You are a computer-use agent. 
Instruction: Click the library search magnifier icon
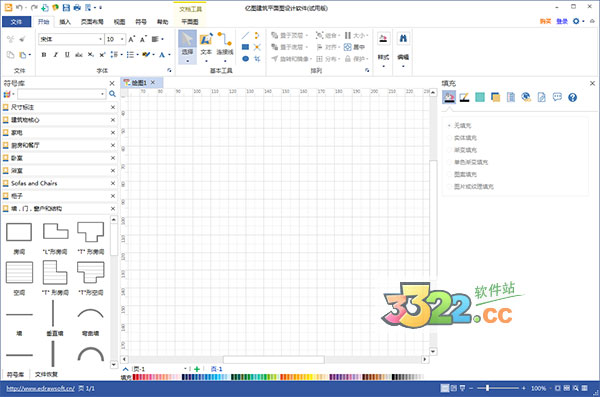coord(112,94)
